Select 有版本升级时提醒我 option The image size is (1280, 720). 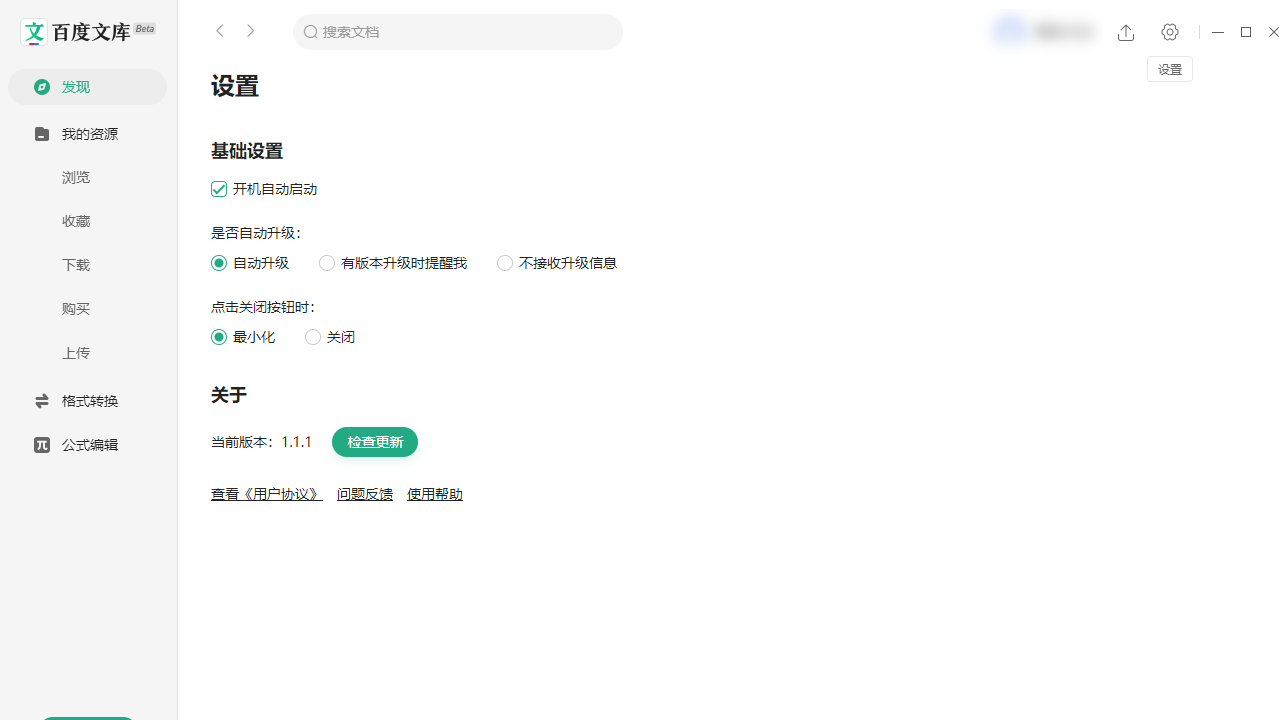tap(327, 263)
